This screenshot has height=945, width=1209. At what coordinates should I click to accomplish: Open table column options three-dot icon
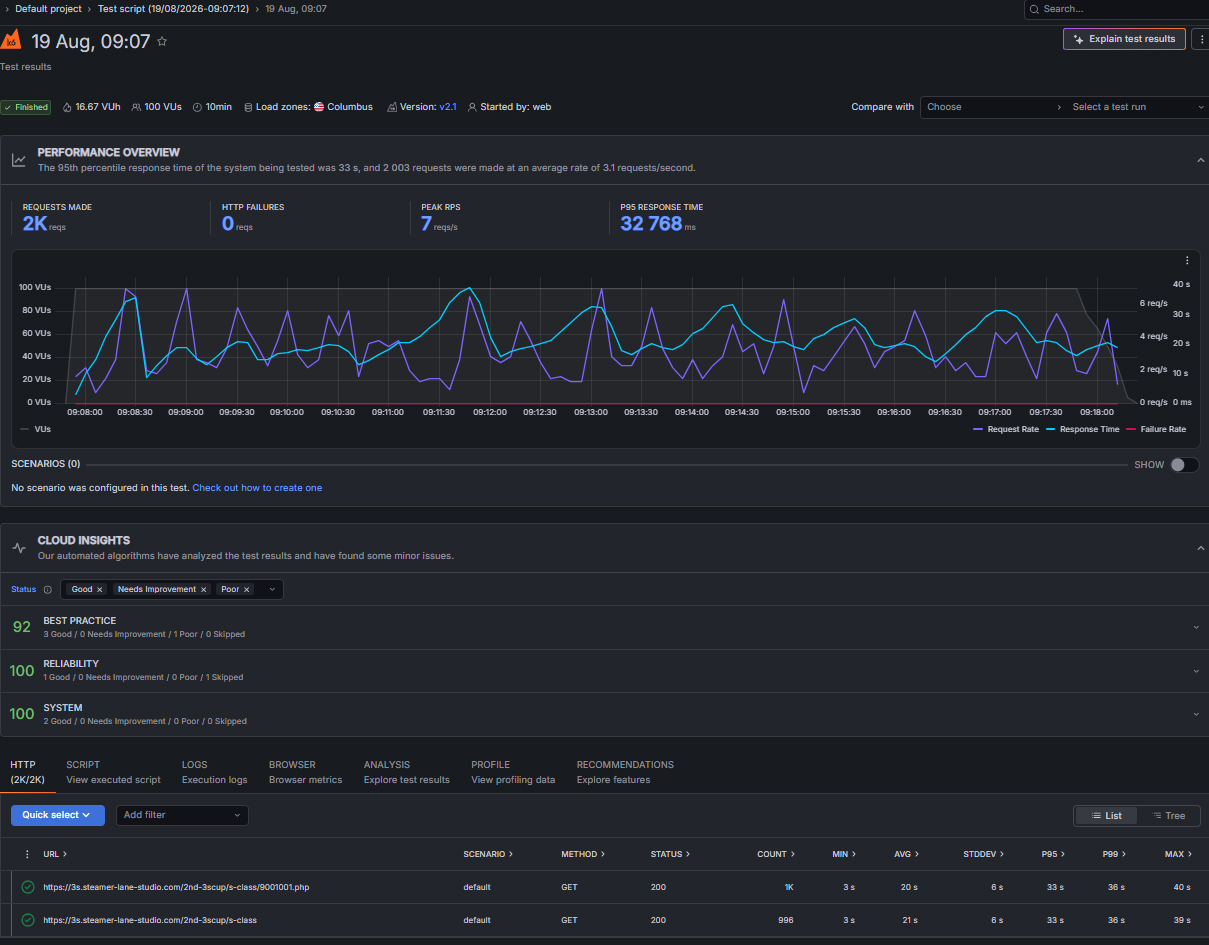[x=28, y=854]
